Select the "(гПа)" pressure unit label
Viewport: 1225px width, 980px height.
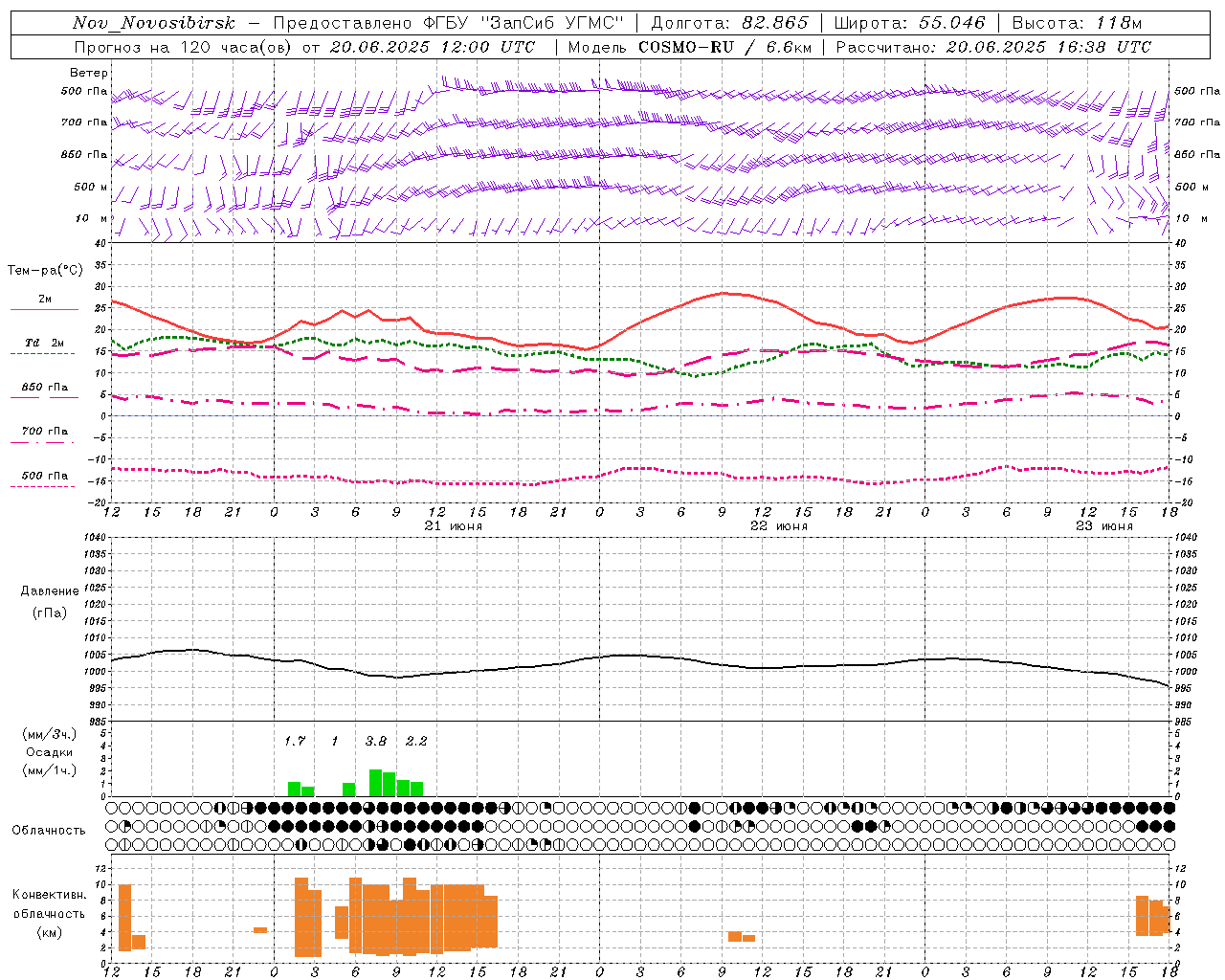(50, 612)
